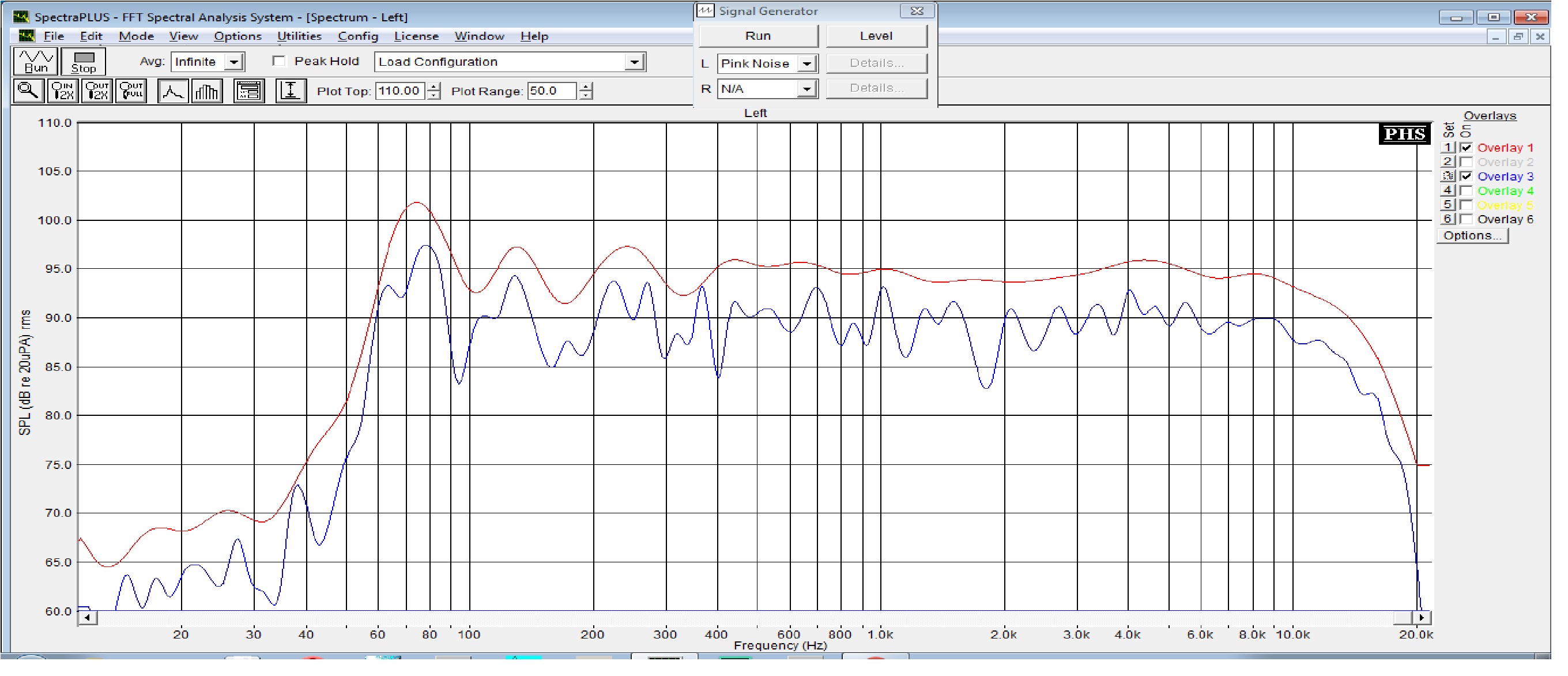Open the Config menu
The width and height of the screenshot is (1568, 676).
tap(358, 36)
